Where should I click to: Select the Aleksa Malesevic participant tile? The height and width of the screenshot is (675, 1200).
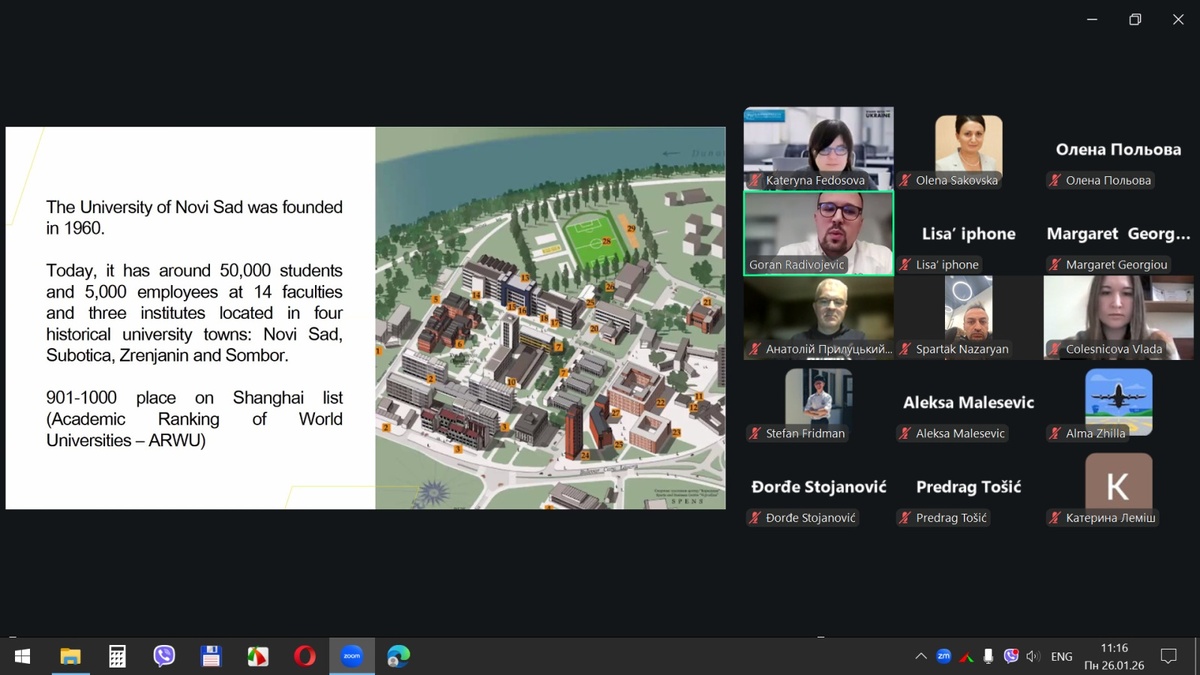click(968, 402)
